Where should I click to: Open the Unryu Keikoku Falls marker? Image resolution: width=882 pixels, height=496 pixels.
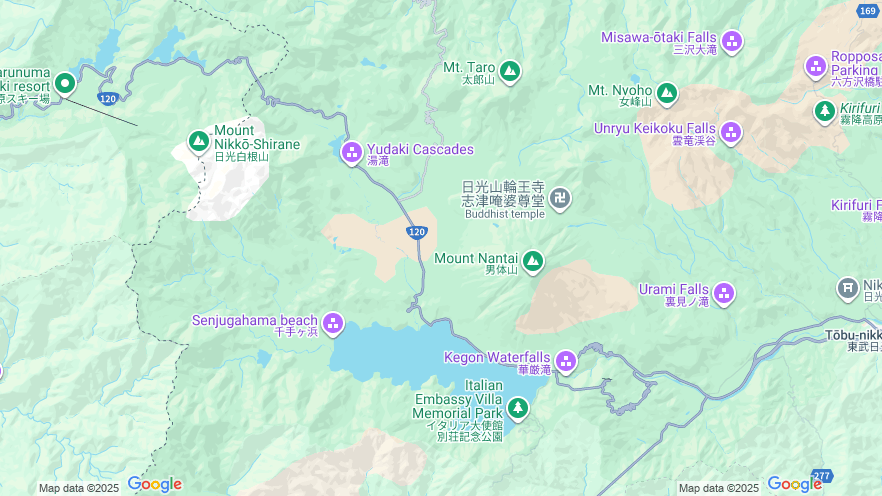pyautogui.click(x=731, y=133)
